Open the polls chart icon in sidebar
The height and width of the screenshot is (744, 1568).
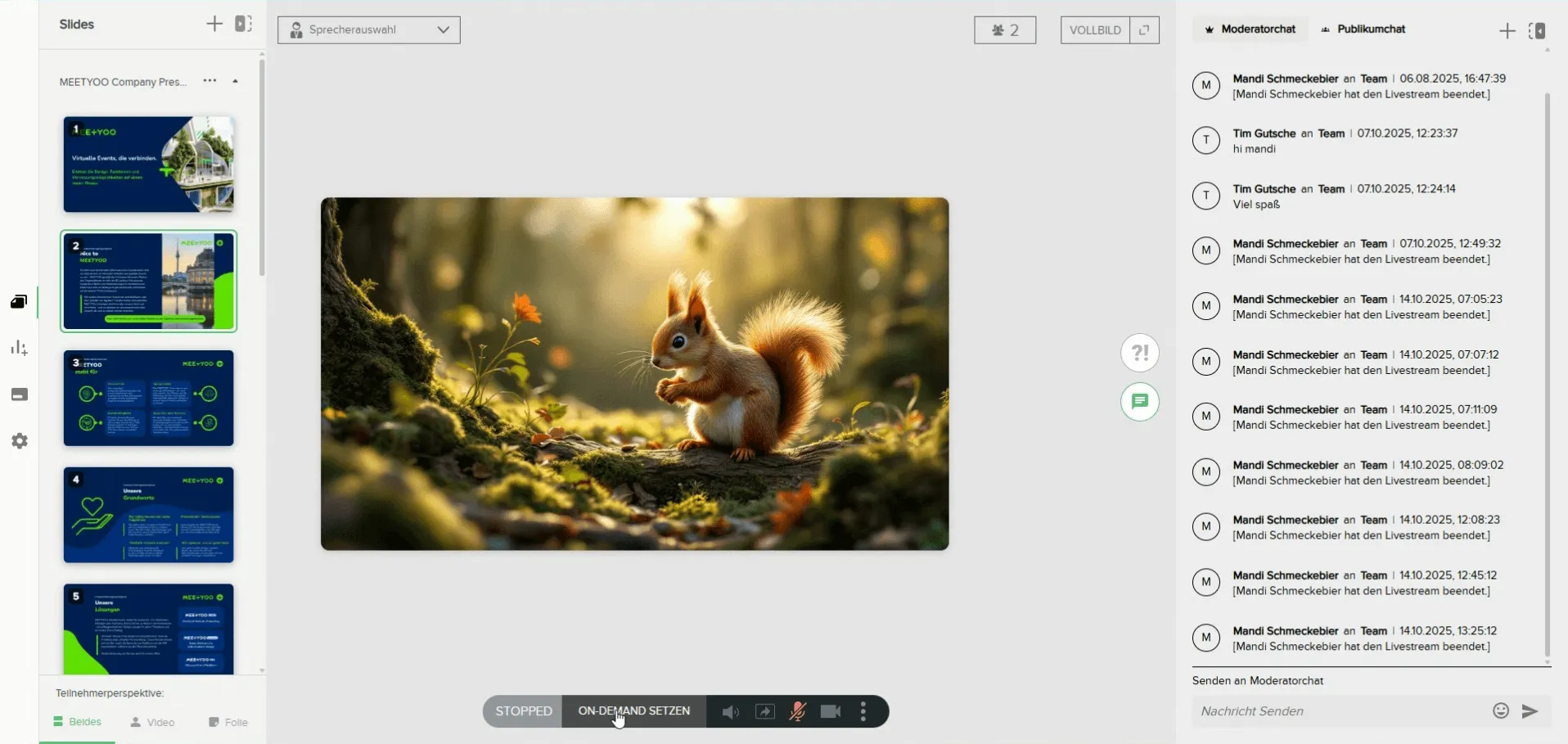[19, 348]
